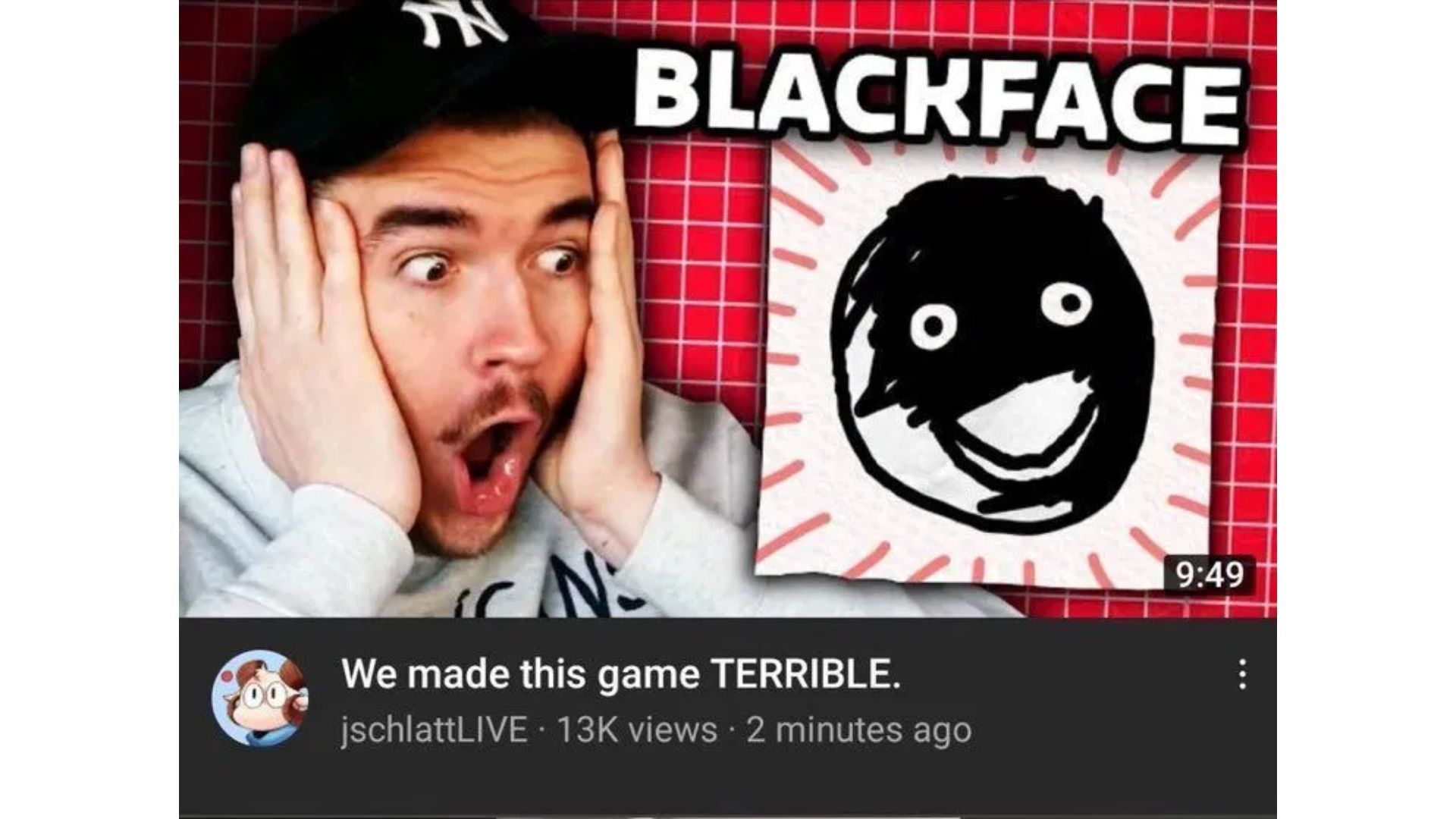Open video titled We made this game TERRIBLE.
This screenshot has width=1456, height=819.
click(621, 673)
